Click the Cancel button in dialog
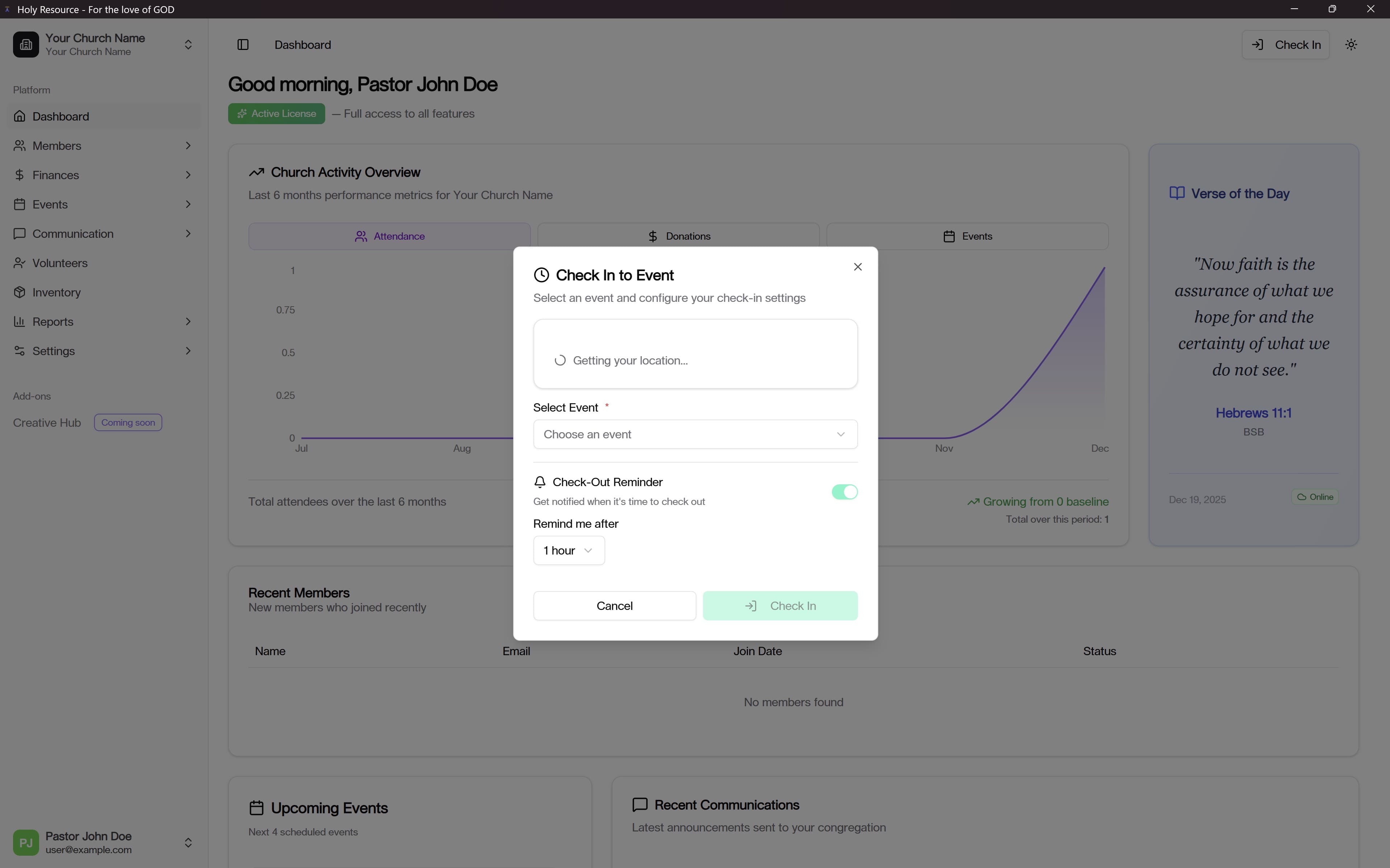Screen dimensions: 1390x868 (615, 606)
